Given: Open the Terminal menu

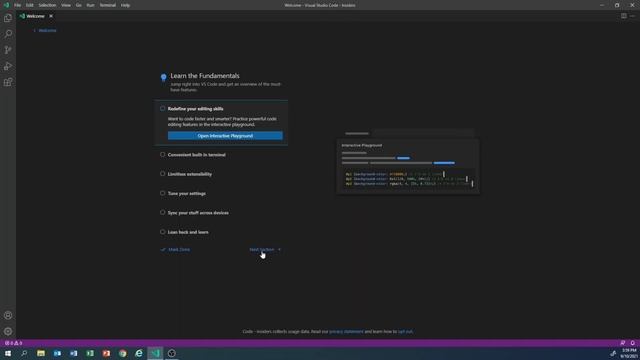Looking at the screenshot, I should pos(108,5).
